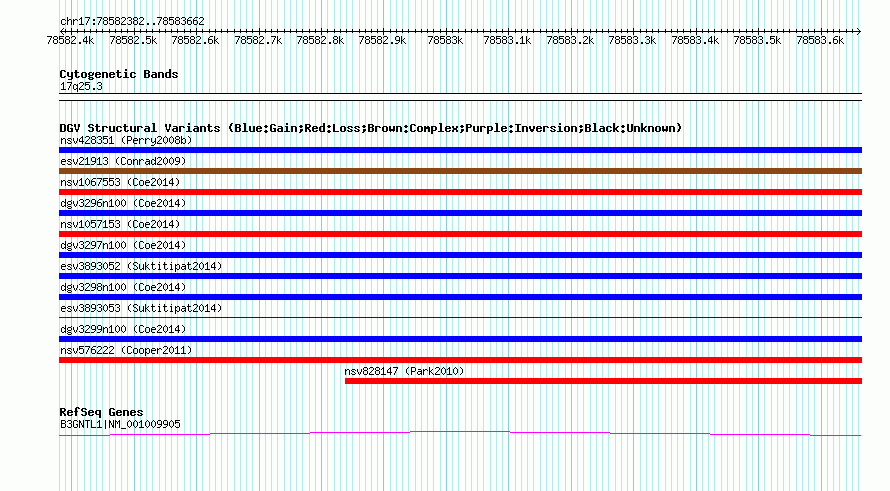This screenshot has width=890, height=491.
Task: Click the 78583.1k ruler tick label
Action: [507, 40]
